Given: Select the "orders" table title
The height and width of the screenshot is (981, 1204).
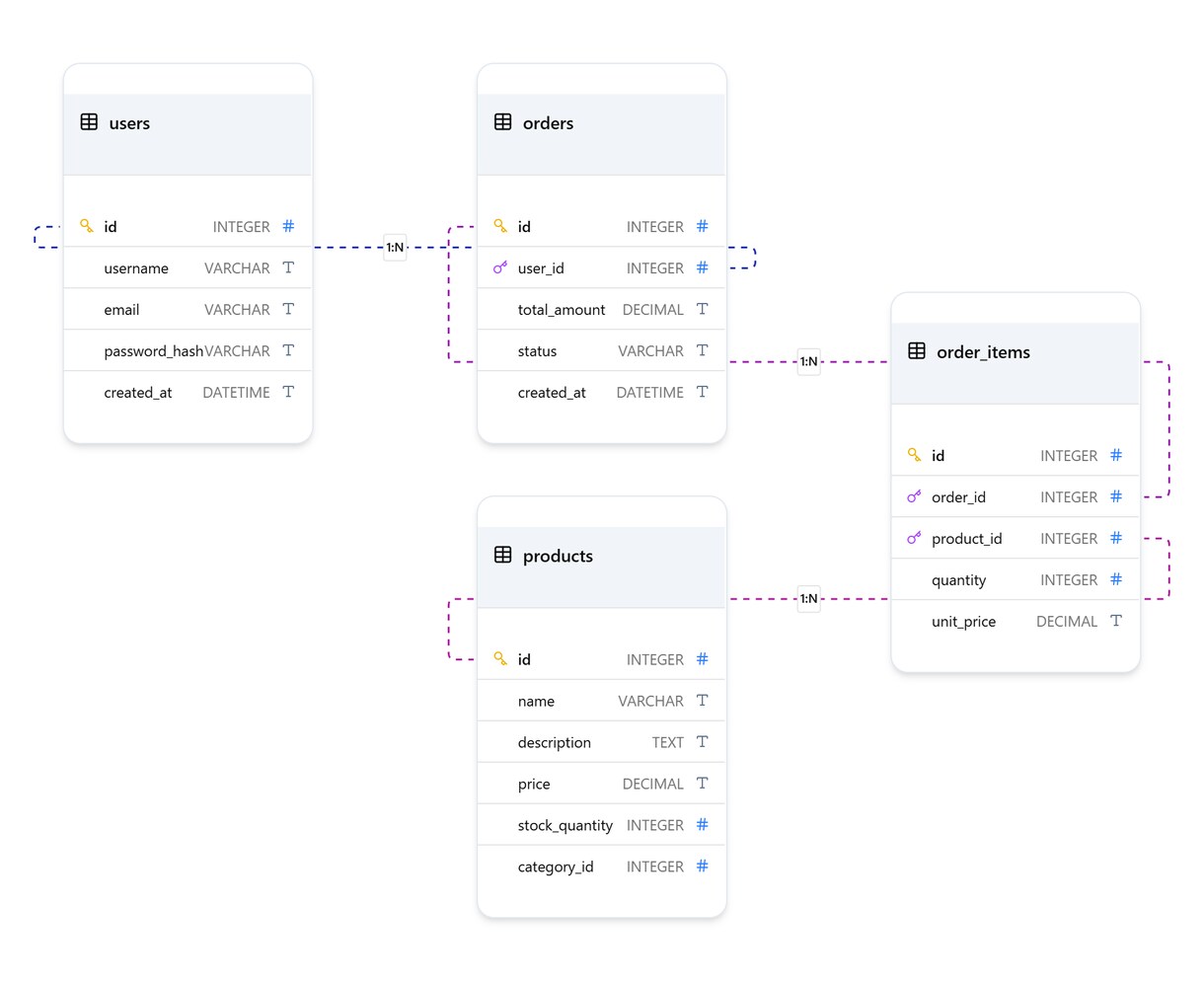Looking at the screenshot, I should pyautogui.click(x=548, y=123).
